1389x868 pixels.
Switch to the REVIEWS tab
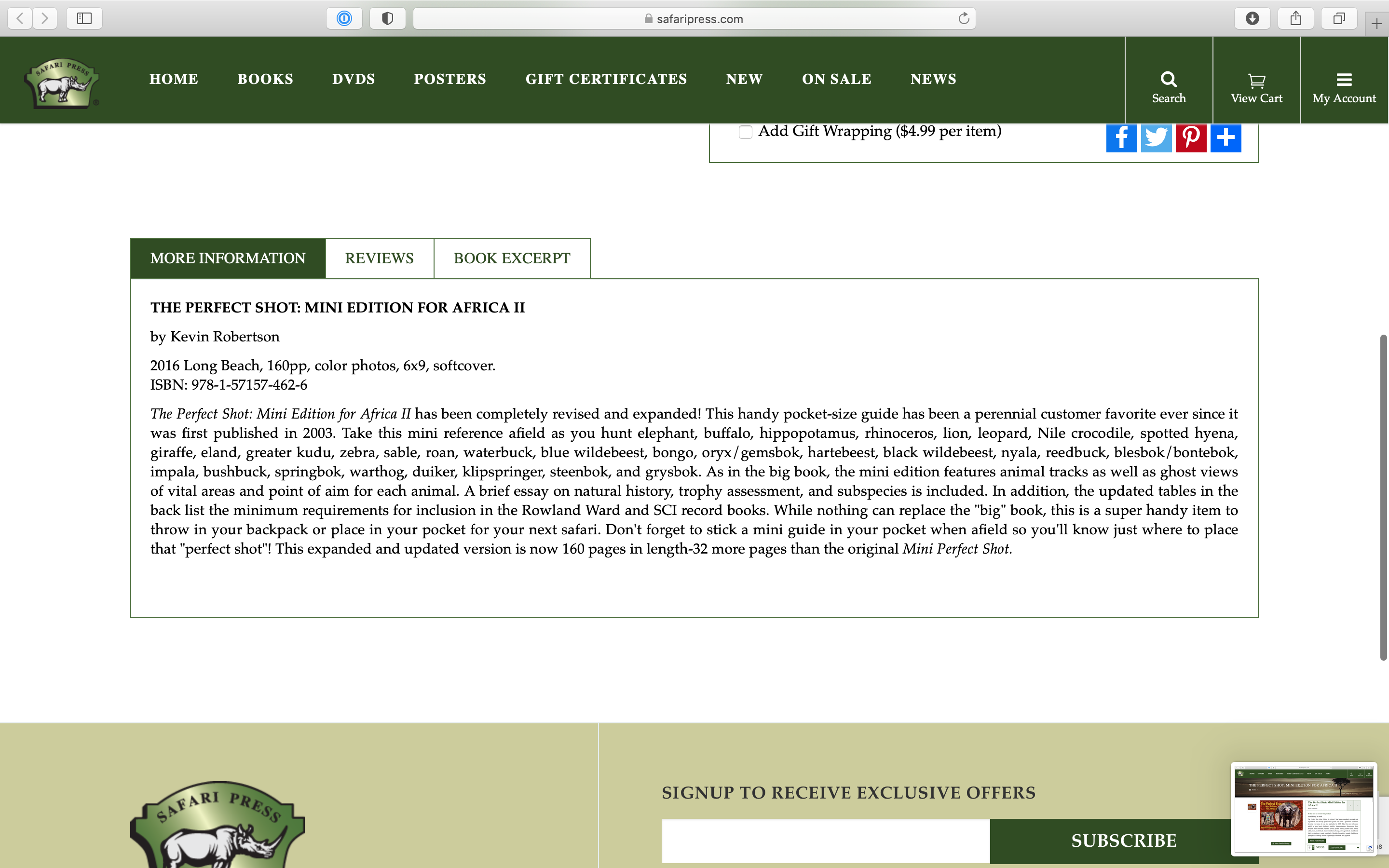[x=380, y=258]
